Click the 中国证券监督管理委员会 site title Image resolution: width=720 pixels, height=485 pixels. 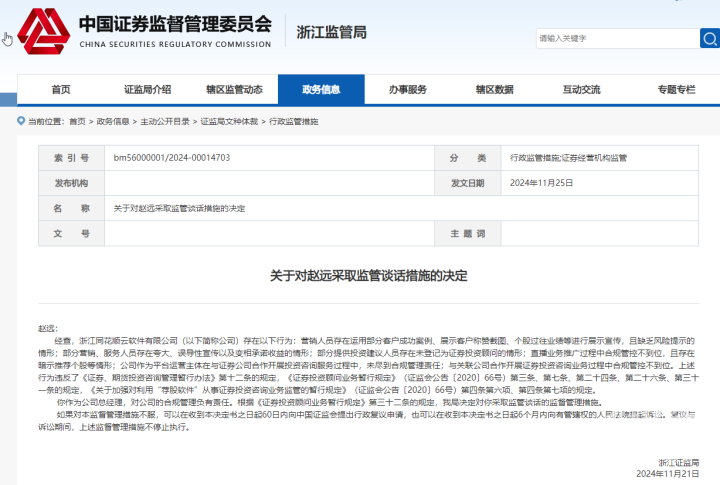pyautogui.click(x=175, y=24)
